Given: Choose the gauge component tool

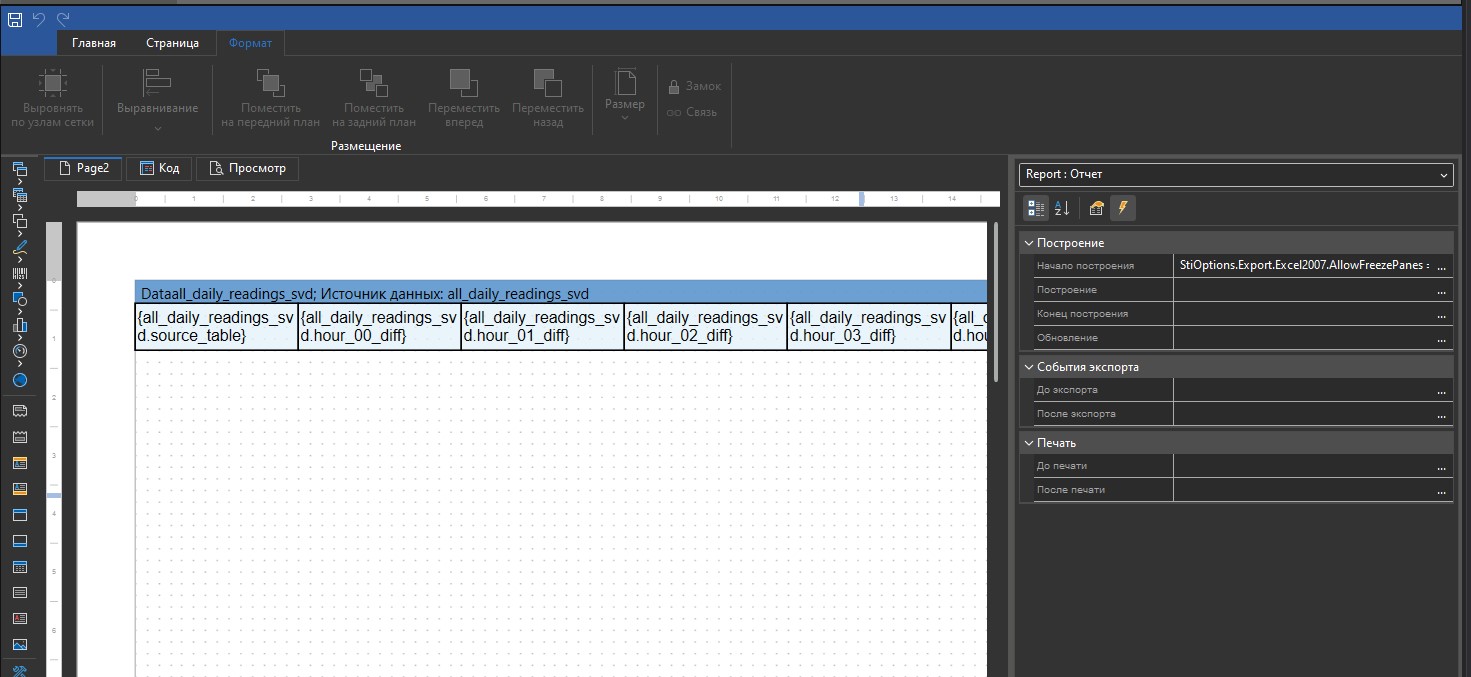Looking at the screenshot, I should 20,351.
